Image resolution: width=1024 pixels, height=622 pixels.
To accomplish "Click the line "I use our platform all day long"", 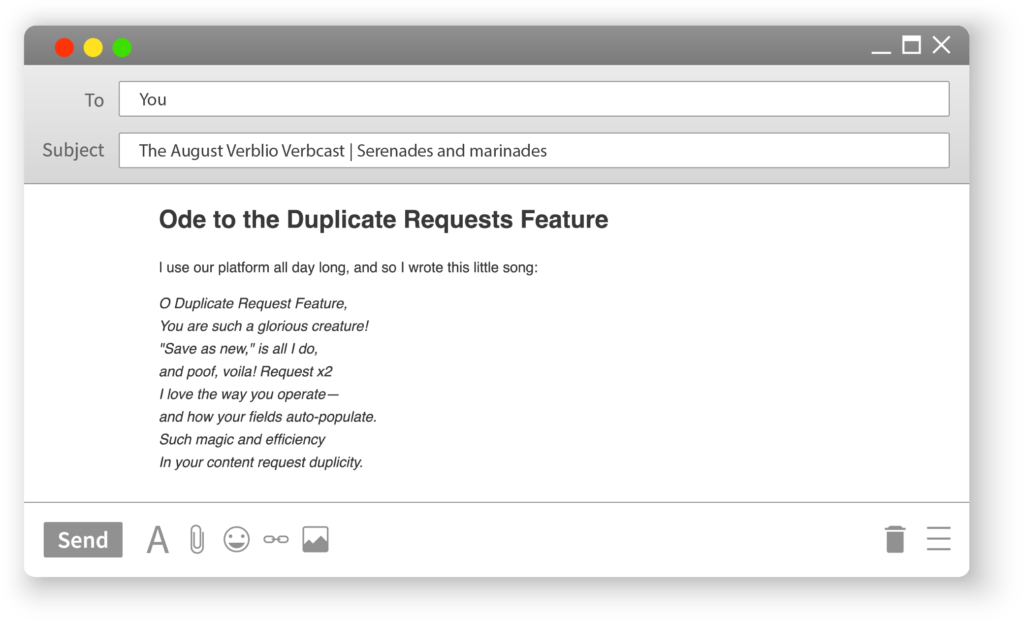I will click(x=348, y=268).
